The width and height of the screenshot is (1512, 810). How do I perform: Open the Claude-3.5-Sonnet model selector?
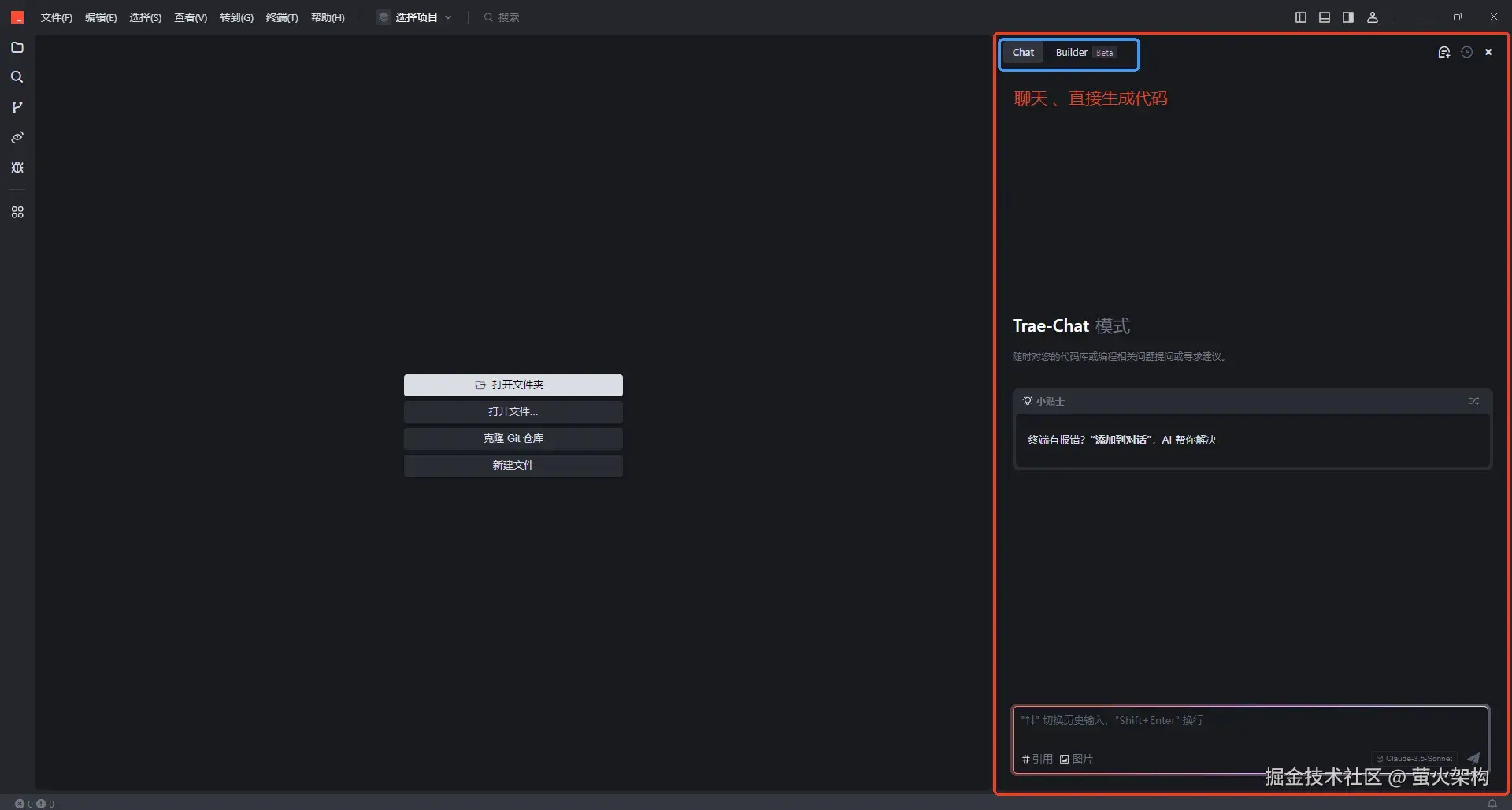click(1414, 759)
